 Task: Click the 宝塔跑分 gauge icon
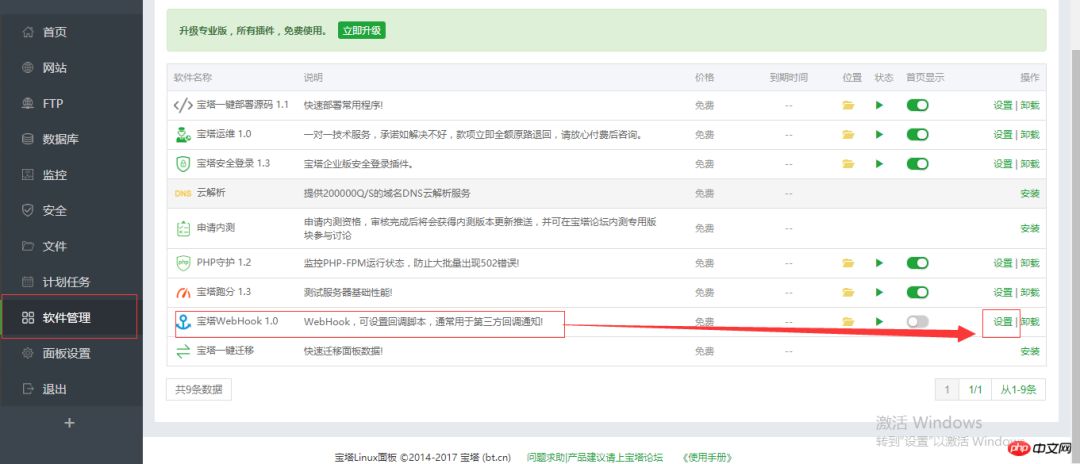pyautogui.click(x=183, y=293)
